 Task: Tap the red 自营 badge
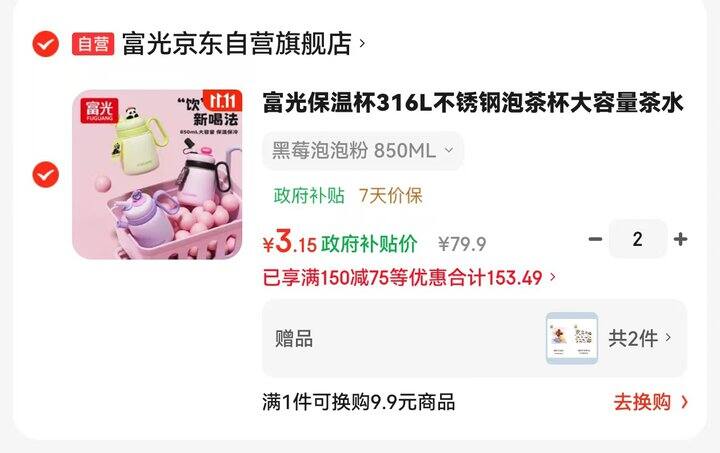[x=93, y=44]
